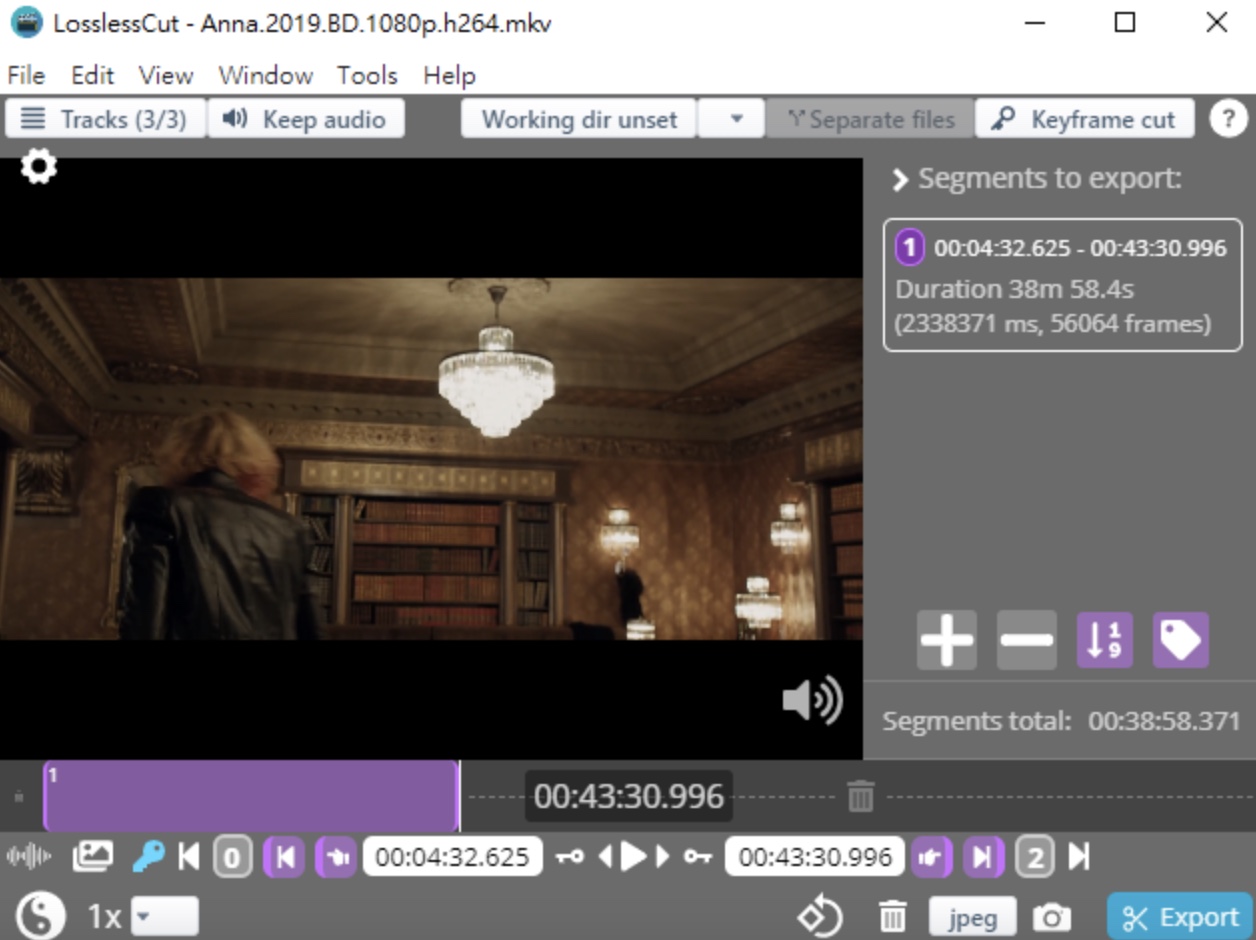Select the previous segment labeled 0
This screenshot has width=1256, height=940.
(232, 857)
